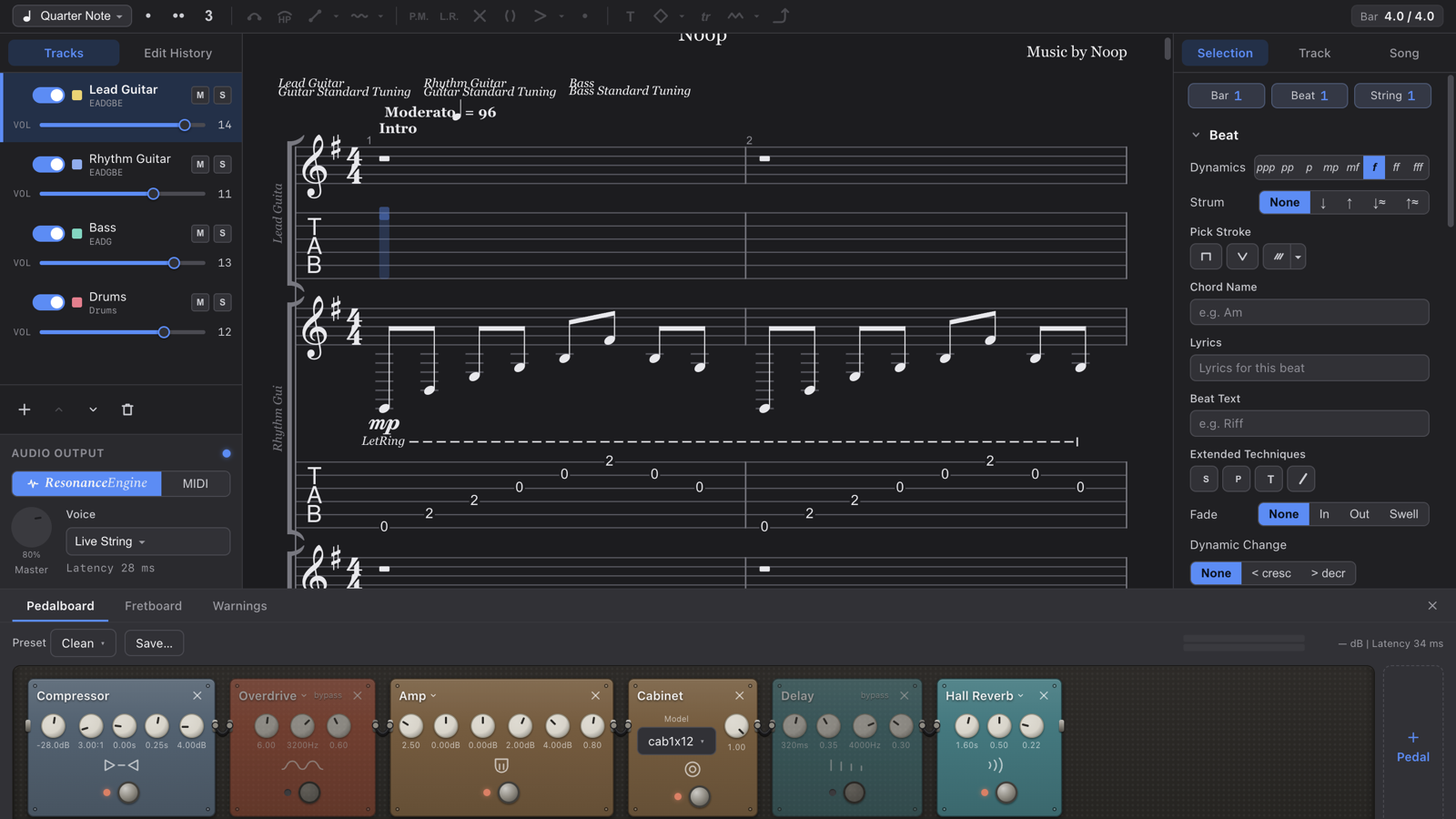The height and width of the screenshot is (819, 1456).
Task: Toggle Bass track enable switch
Action: (48, 233)
